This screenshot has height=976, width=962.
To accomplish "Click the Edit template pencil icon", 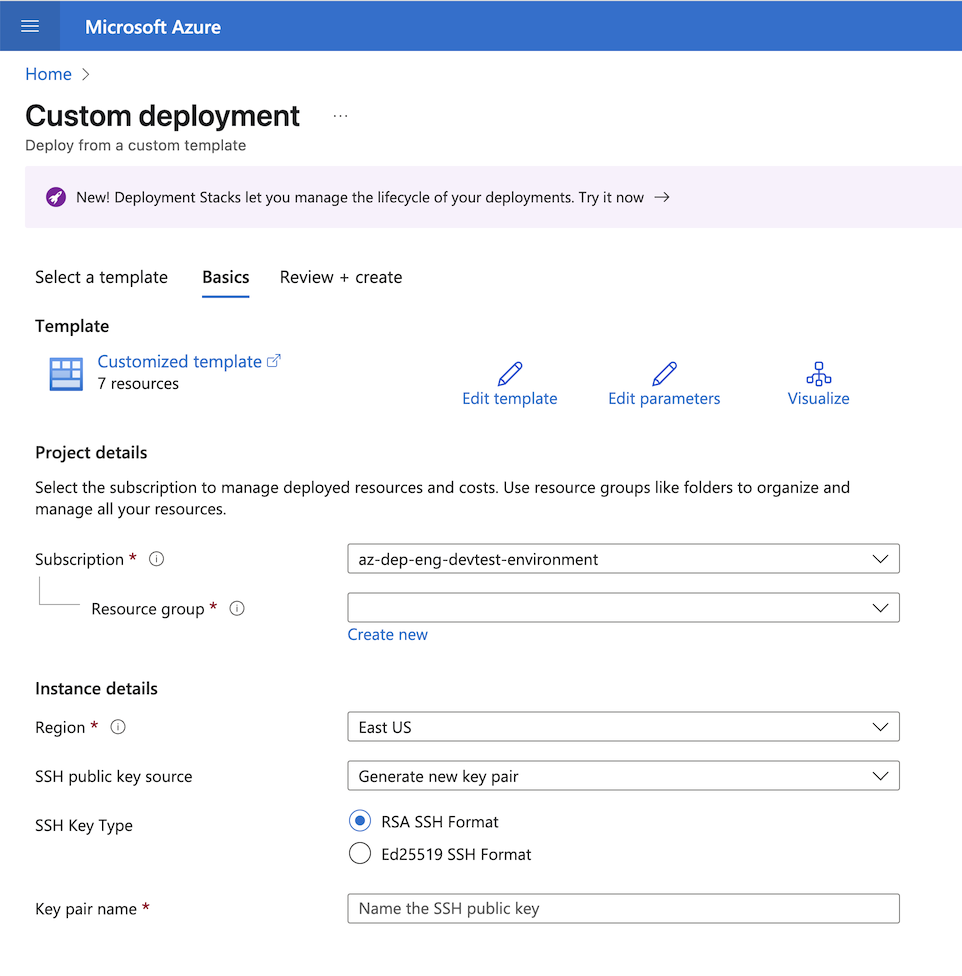I will [509, 375].
